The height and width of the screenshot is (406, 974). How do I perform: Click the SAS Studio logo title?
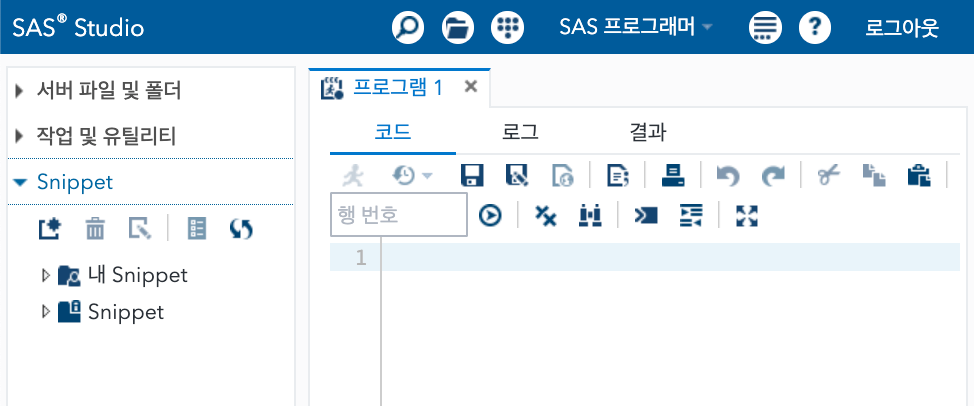(x=78, y=28)
